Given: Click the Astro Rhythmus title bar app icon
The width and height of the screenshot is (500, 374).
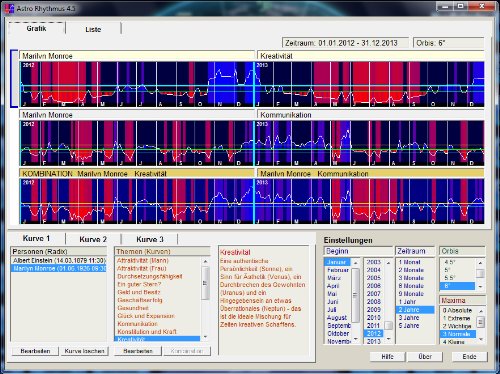Looking at the screenshot, I should click(x=9, y=8).
